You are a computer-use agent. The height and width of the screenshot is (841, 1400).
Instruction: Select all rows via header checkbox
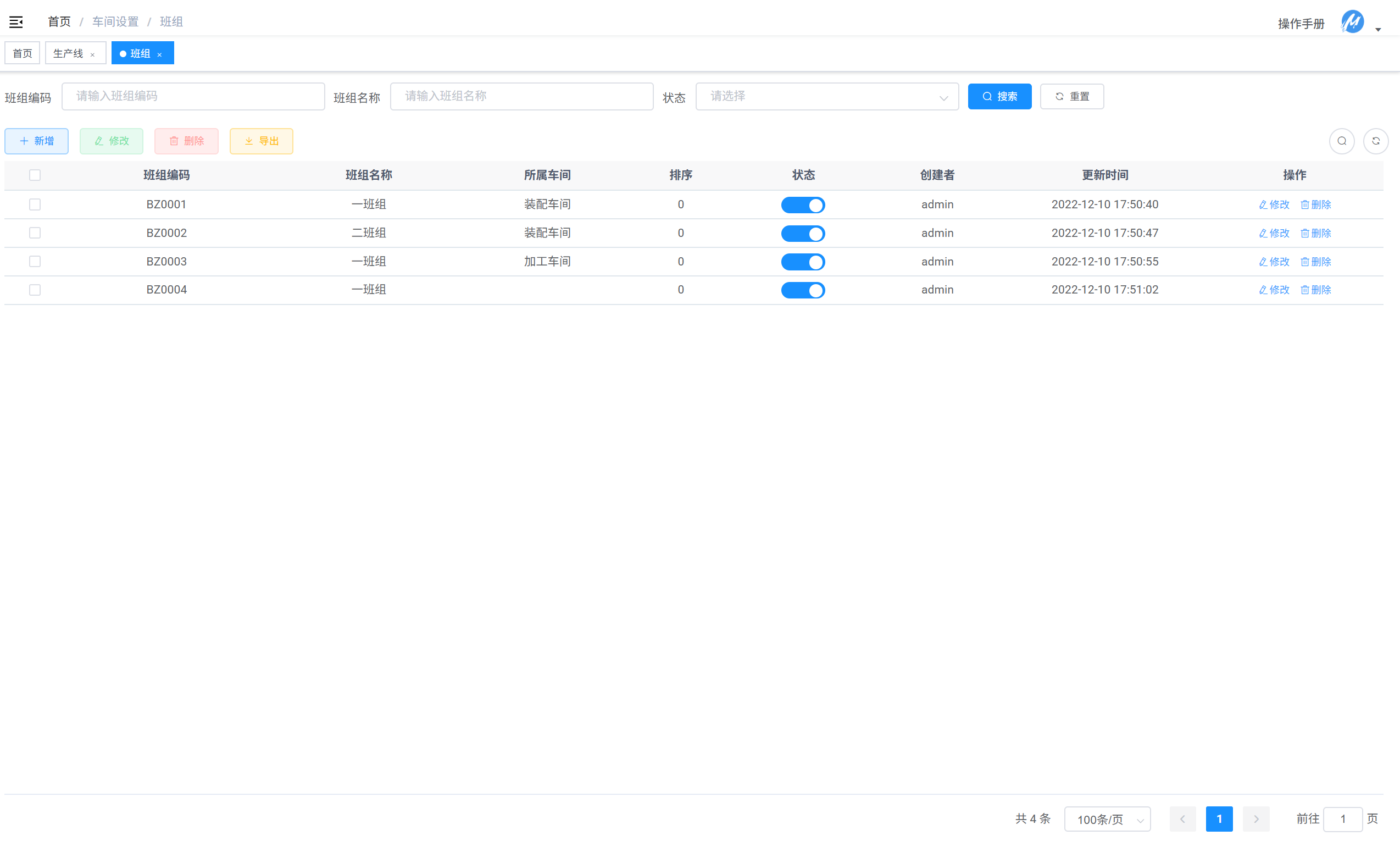point(35,175)
